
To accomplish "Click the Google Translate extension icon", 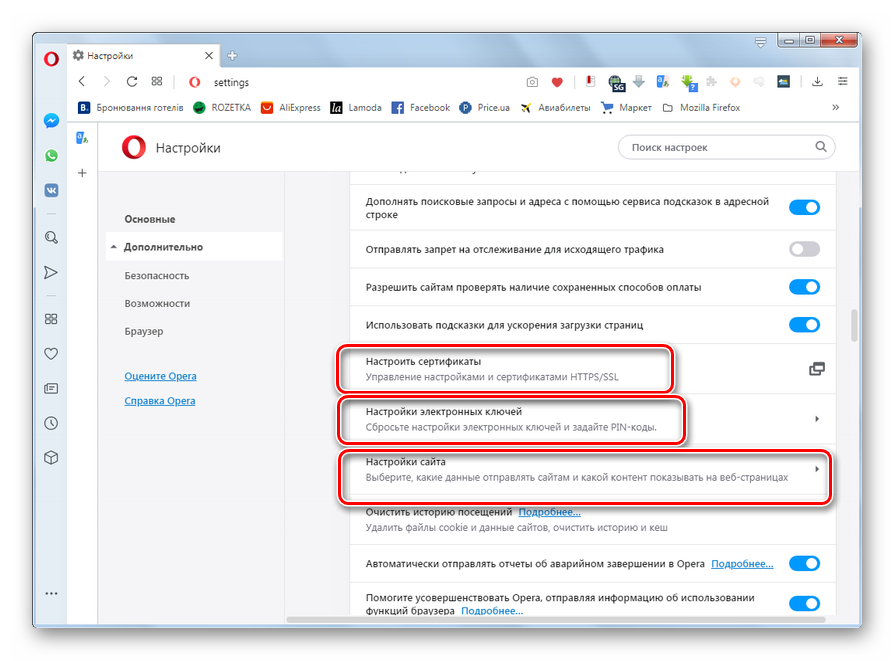I will point(663,82).
